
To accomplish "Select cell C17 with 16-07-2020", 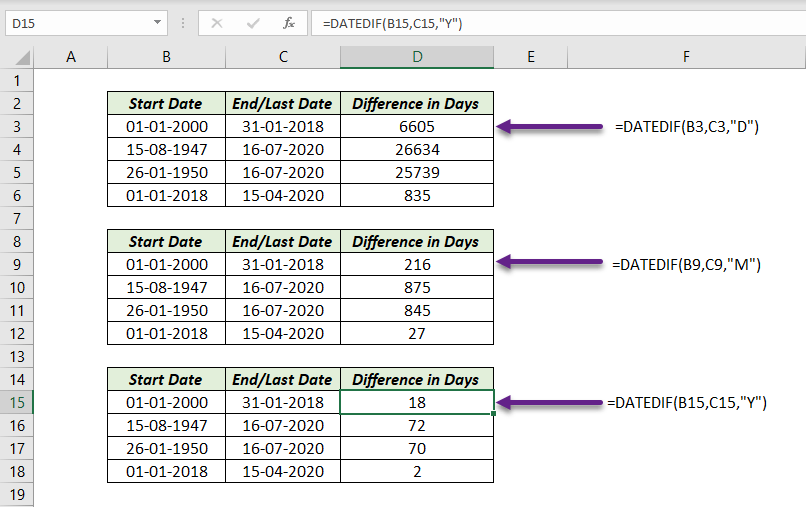I will coord(283,448).
